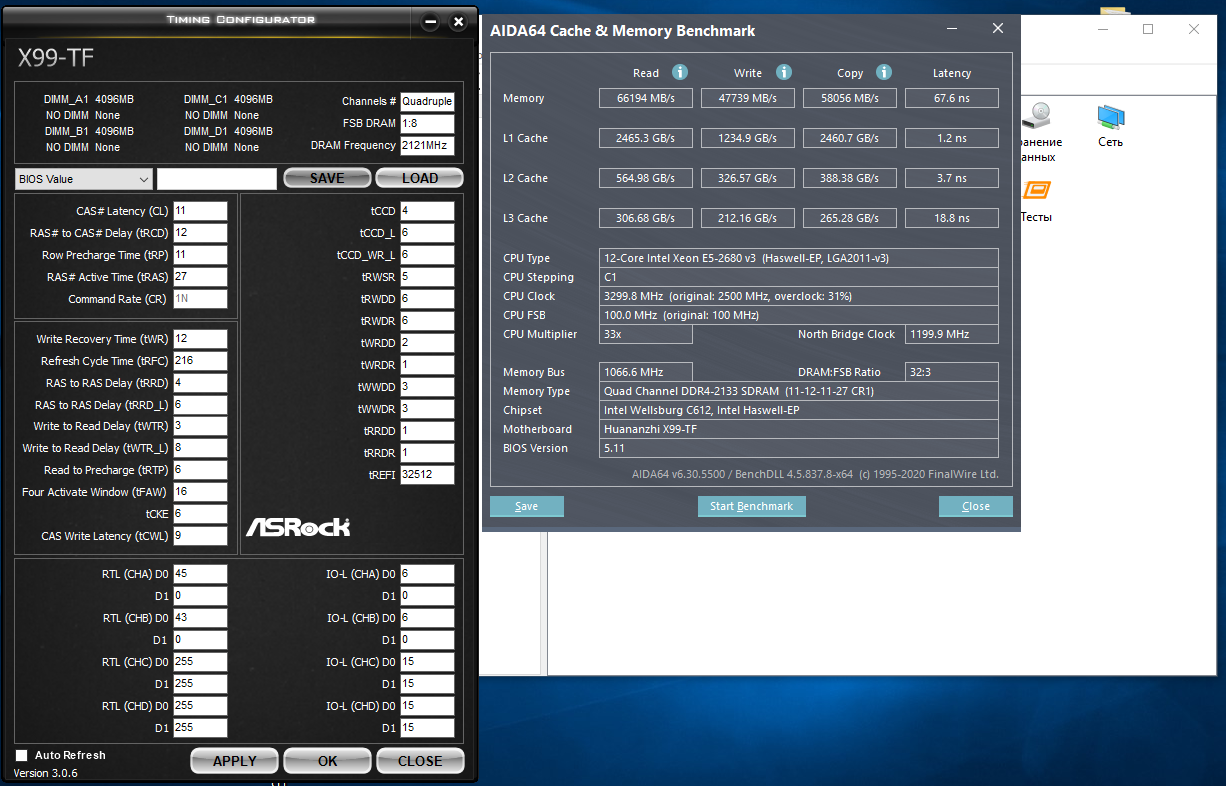Select the Write Recovery Time (tWR) field
Image resolution: width=1226 pixels, height=786 pixels.
pyautogui.click(x=200, y=339)
